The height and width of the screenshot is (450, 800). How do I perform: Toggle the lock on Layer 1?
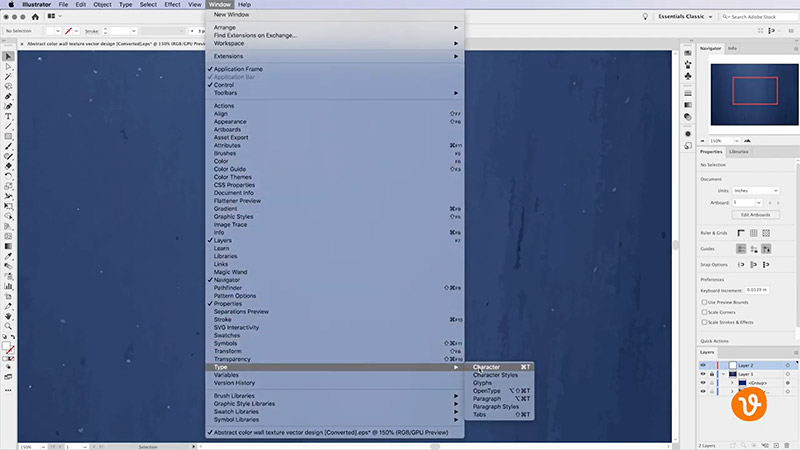click(712, 374)
